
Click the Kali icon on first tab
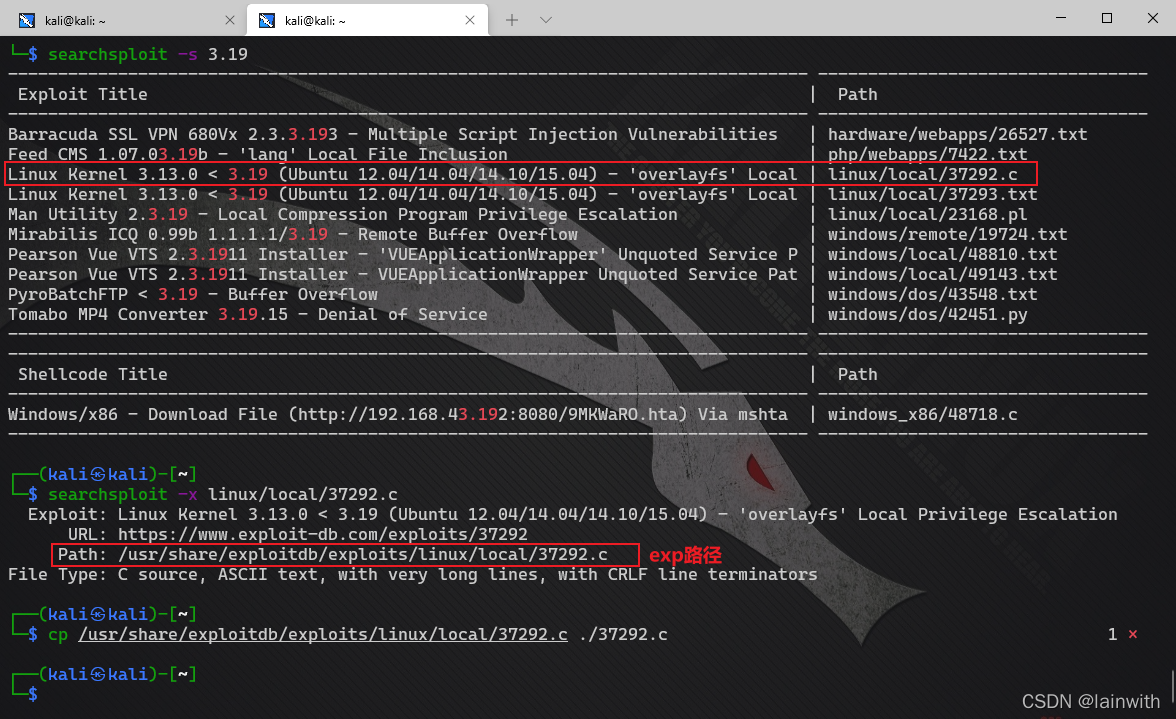[x=27, y=20]
